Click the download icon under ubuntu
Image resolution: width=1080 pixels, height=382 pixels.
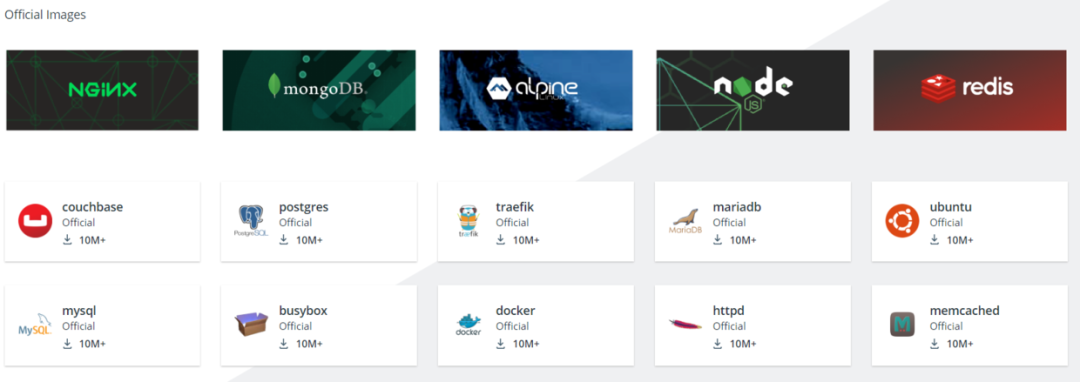pos(935,240)
